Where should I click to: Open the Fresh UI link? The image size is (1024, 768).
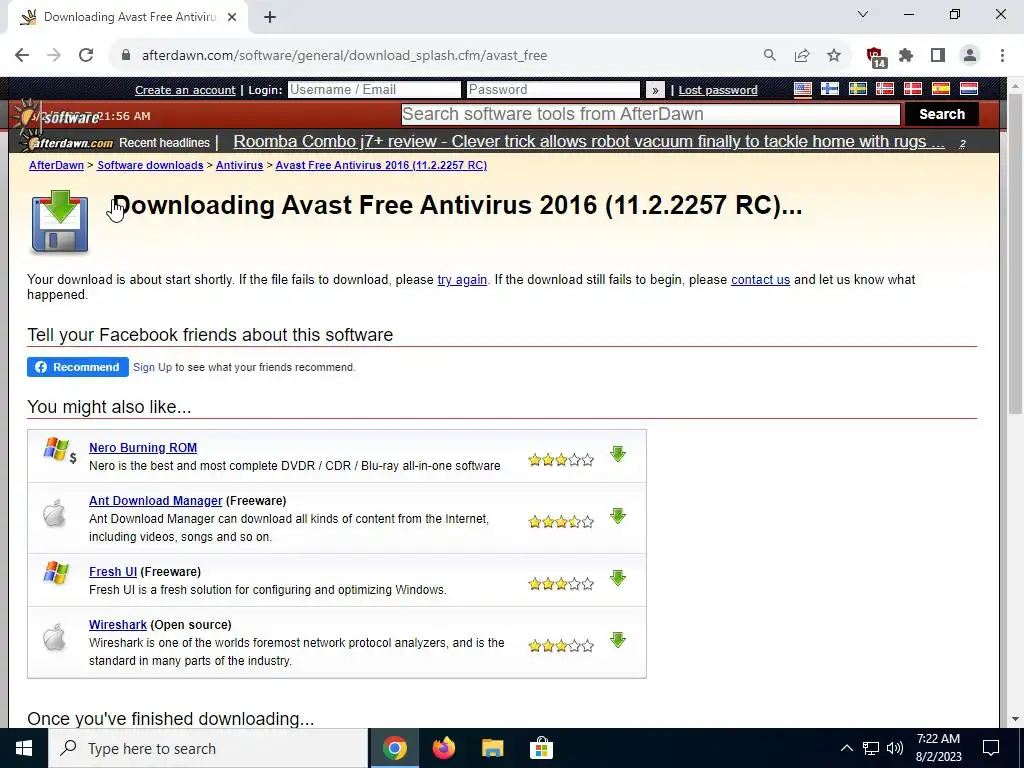tap(113, 571)
